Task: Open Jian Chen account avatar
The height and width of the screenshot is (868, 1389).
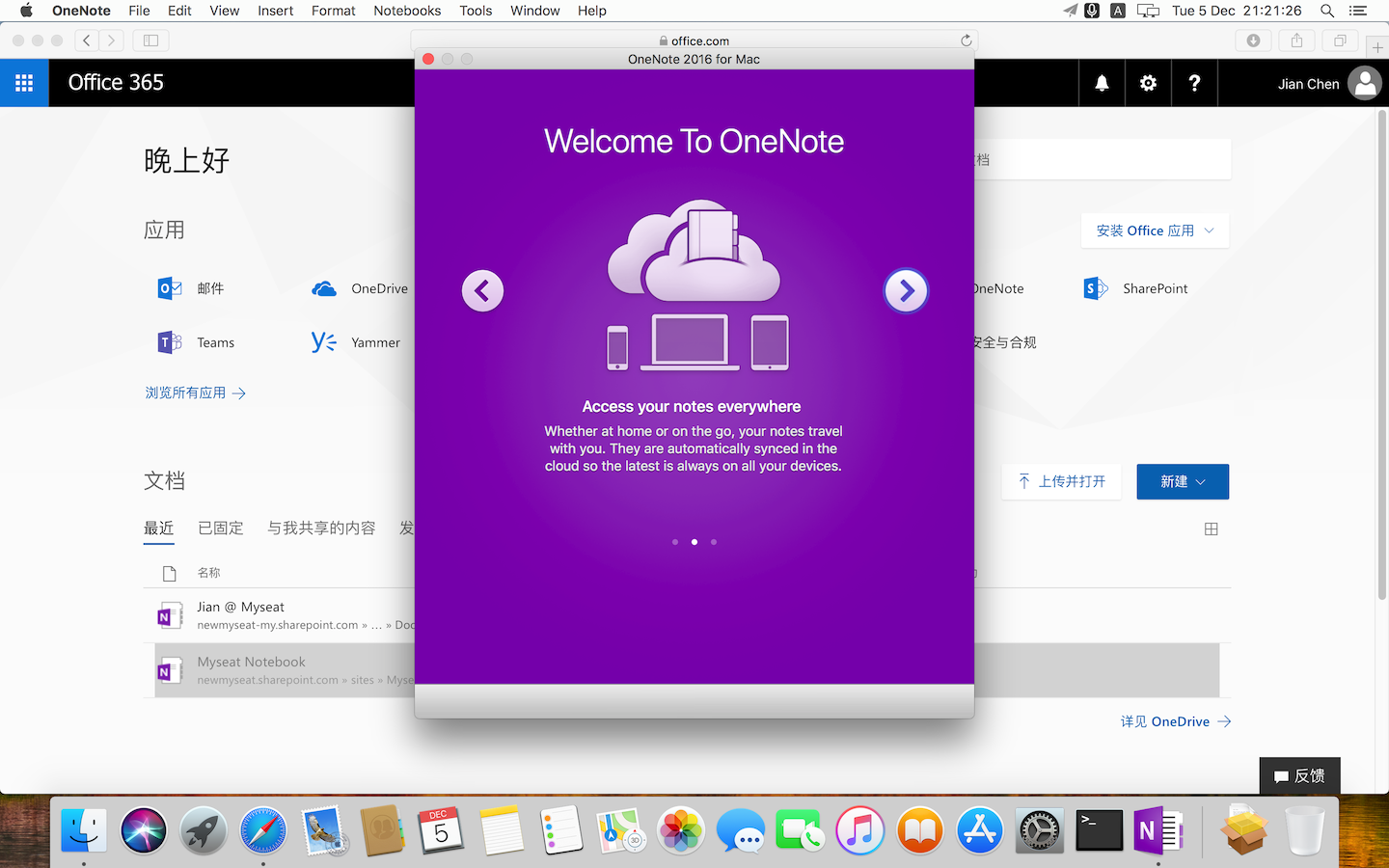Action: point(1365,83)
